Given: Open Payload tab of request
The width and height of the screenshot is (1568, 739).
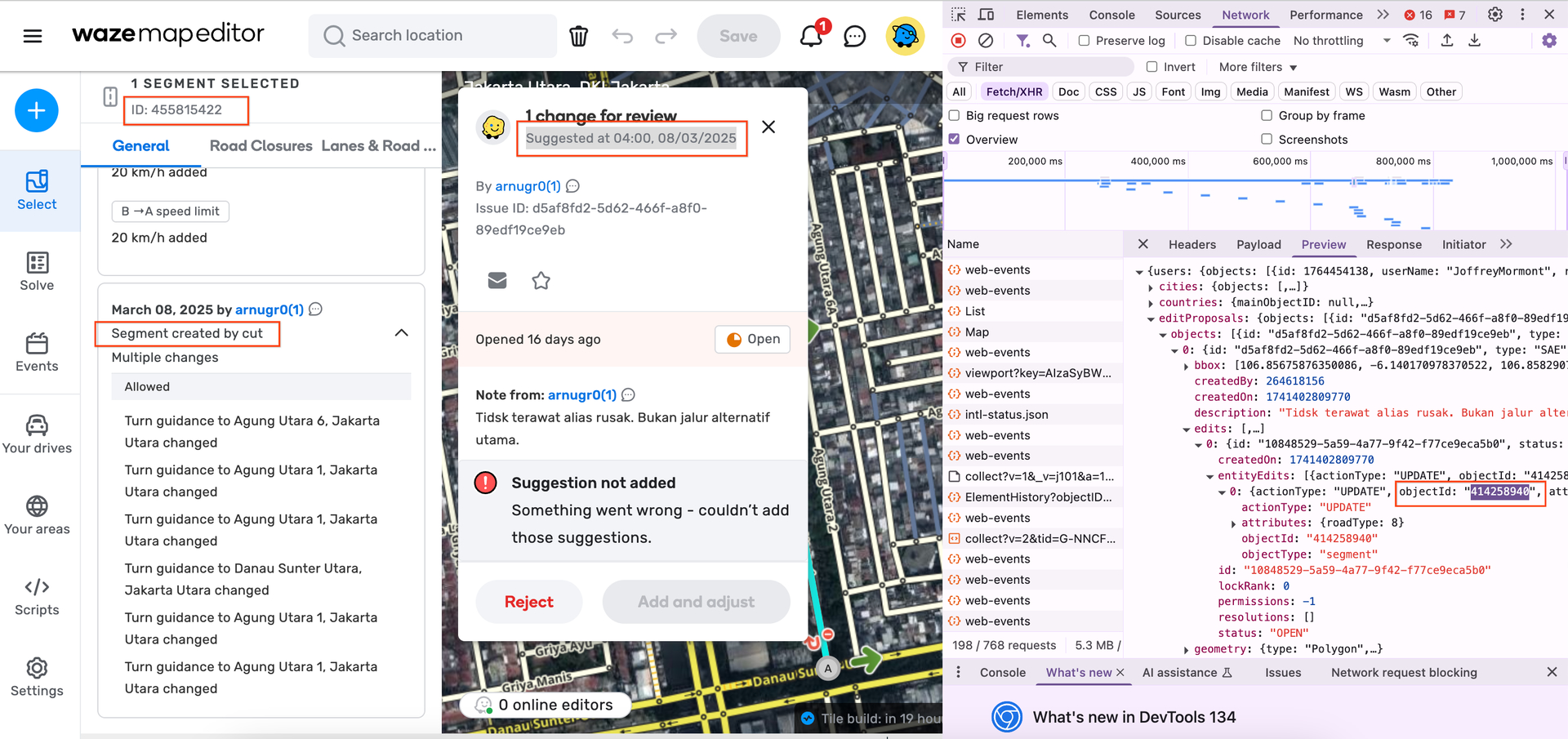Looking at the screenshot, I should click(x=1258, y=244).
